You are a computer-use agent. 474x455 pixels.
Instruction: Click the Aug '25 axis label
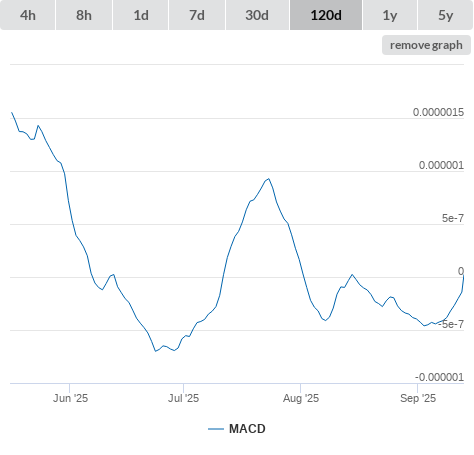(301, 398)
